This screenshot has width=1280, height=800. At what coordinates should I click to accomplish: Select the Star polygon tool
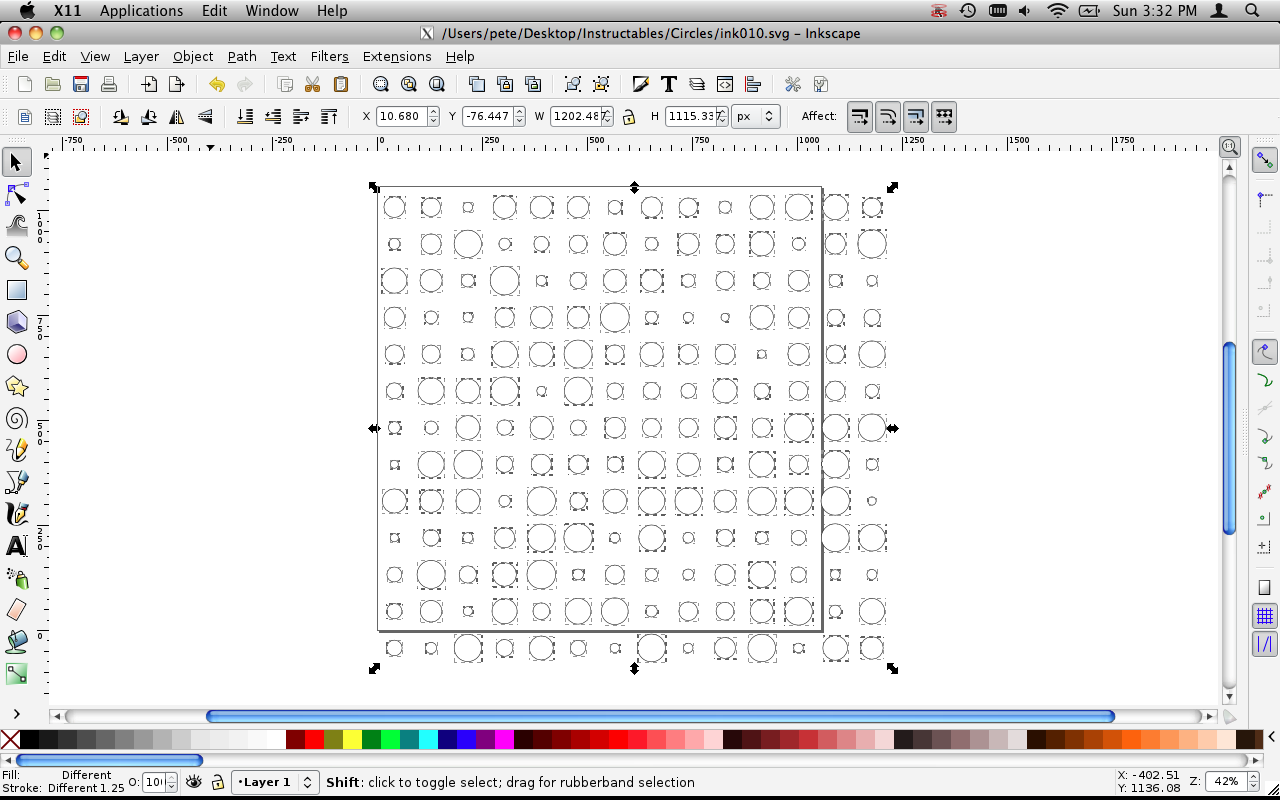[x=16, y=386]
